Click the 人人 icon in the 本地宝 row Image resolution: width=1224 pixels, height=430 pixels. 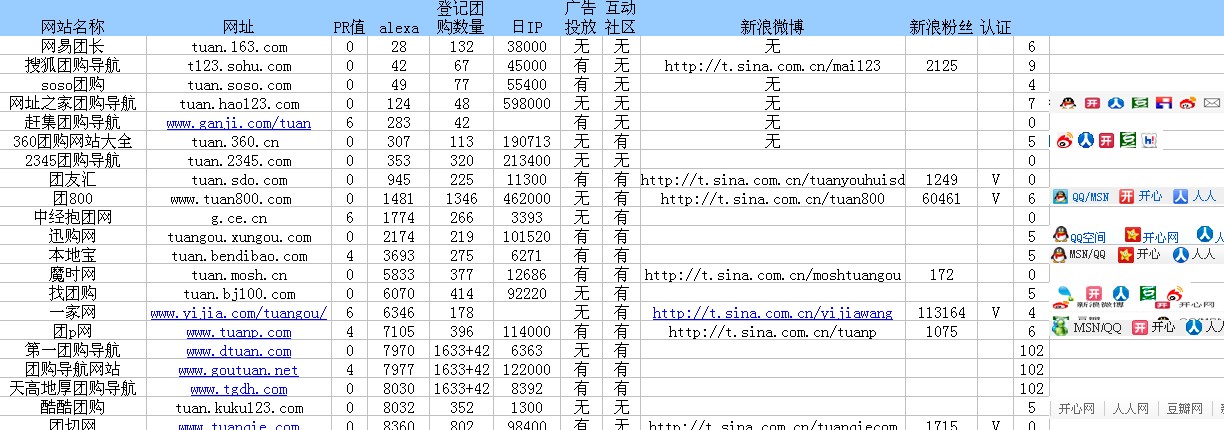pos(1180,254)
